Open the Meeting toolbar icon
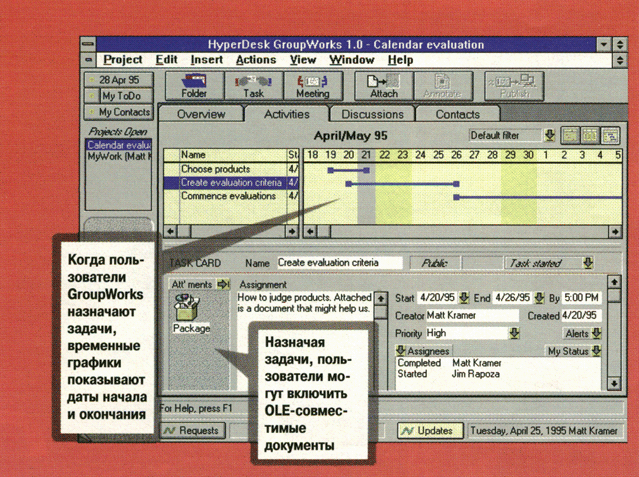The image size is (639, 477). [312, 85]
